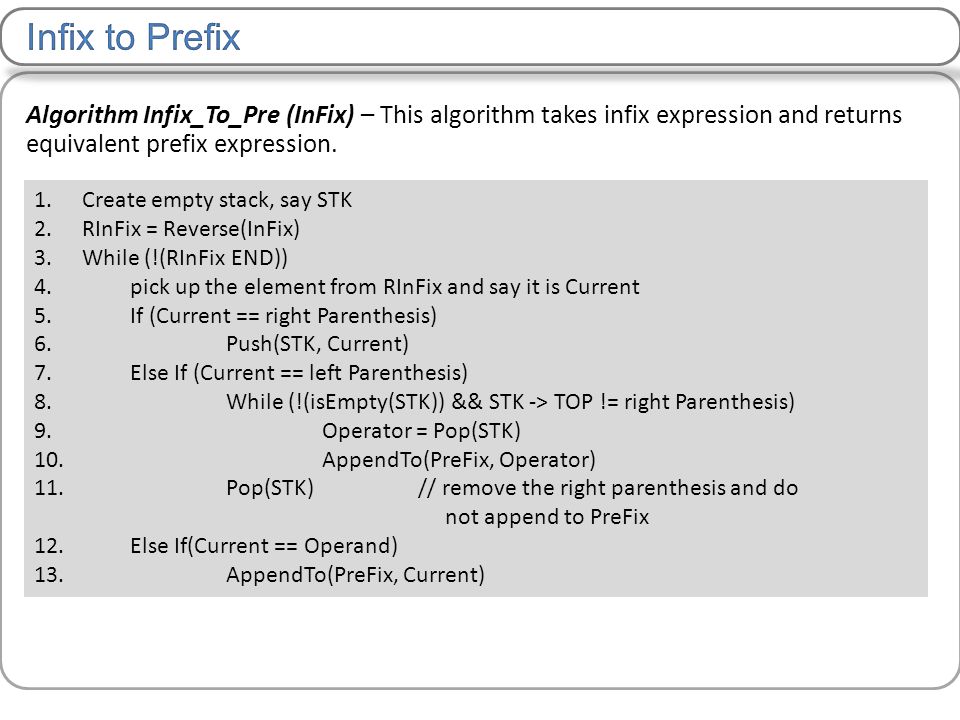Click the line 'Create empty stack, say STK'
Image resolution: width=960 pixels, height=720 pixels.
pos(217,200)
